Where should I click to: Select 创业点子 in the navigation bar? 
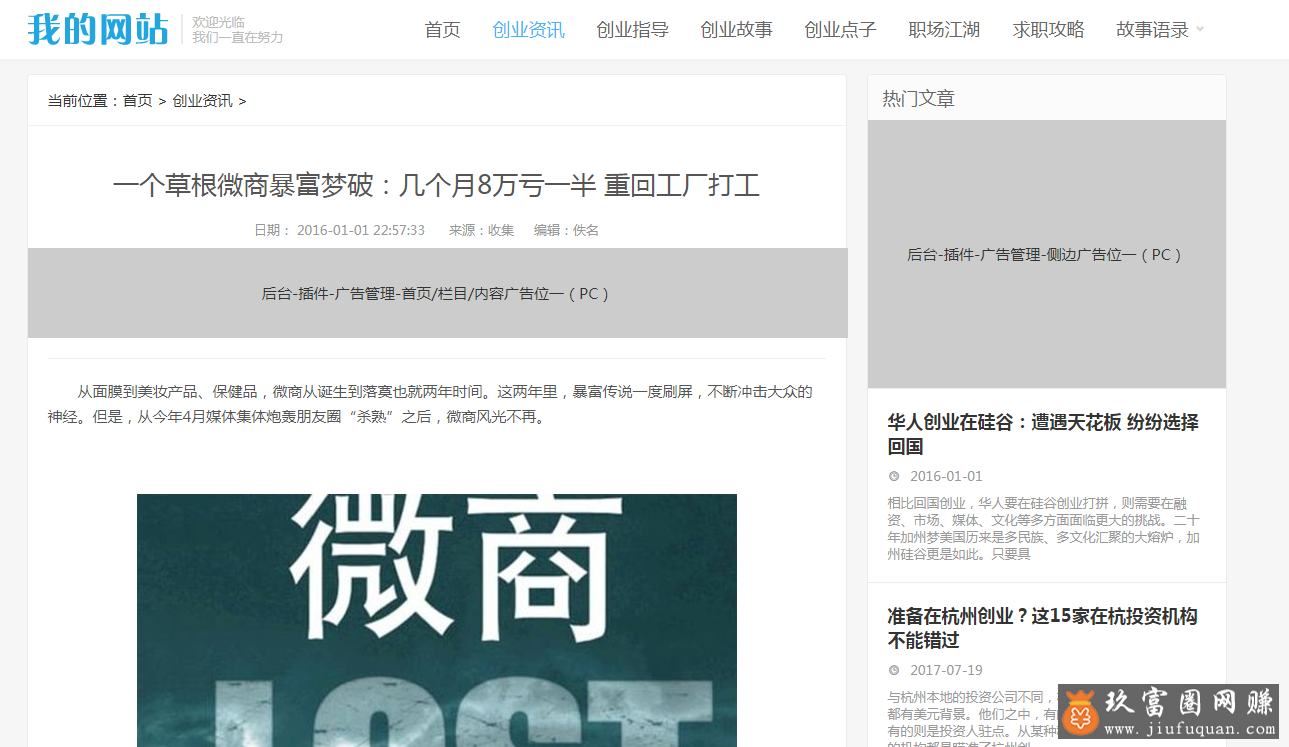pyautogui.click(x=840, y=30)
